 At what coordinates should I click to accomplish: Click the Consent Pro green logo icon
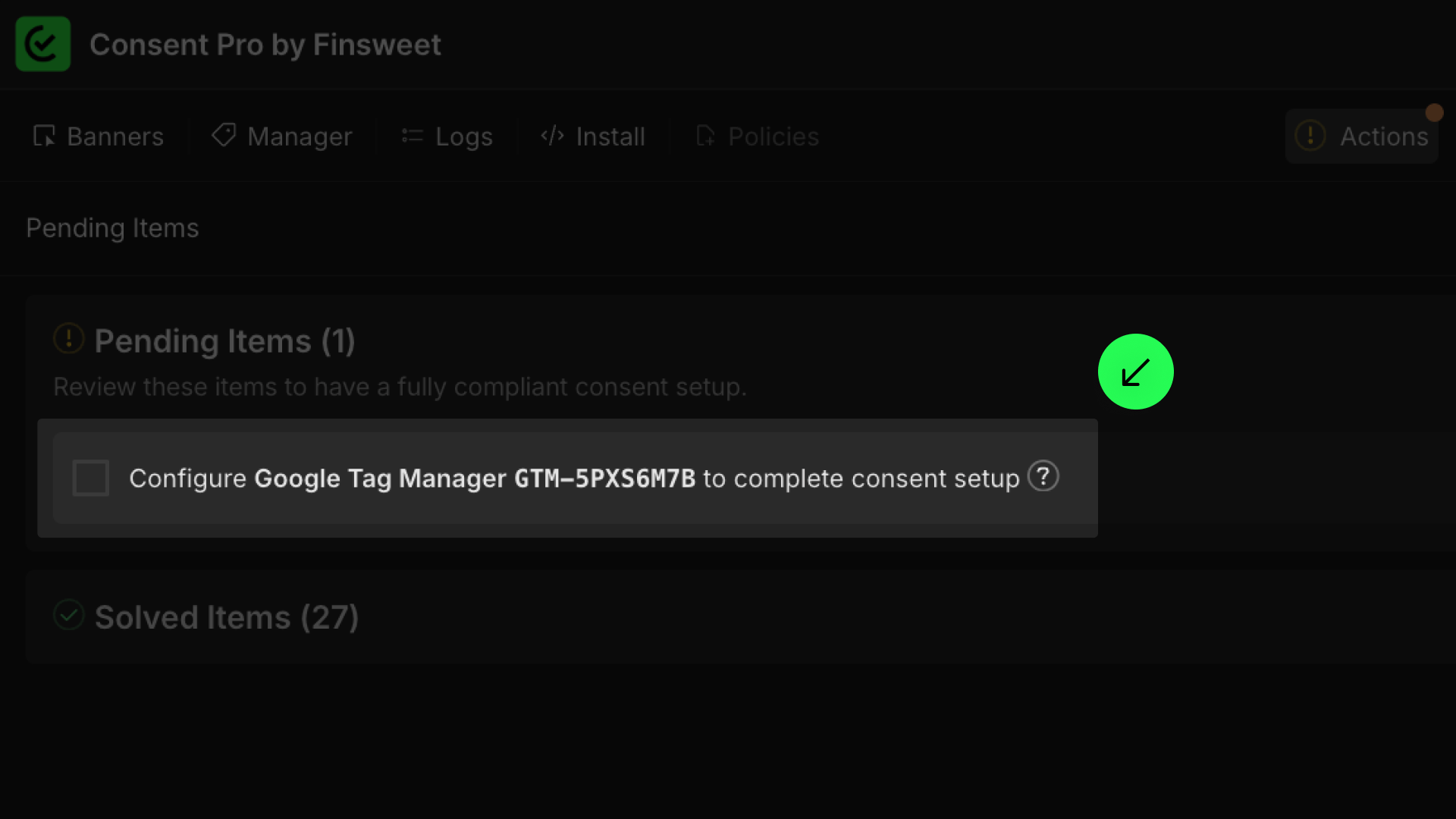(x=43, y=44)
